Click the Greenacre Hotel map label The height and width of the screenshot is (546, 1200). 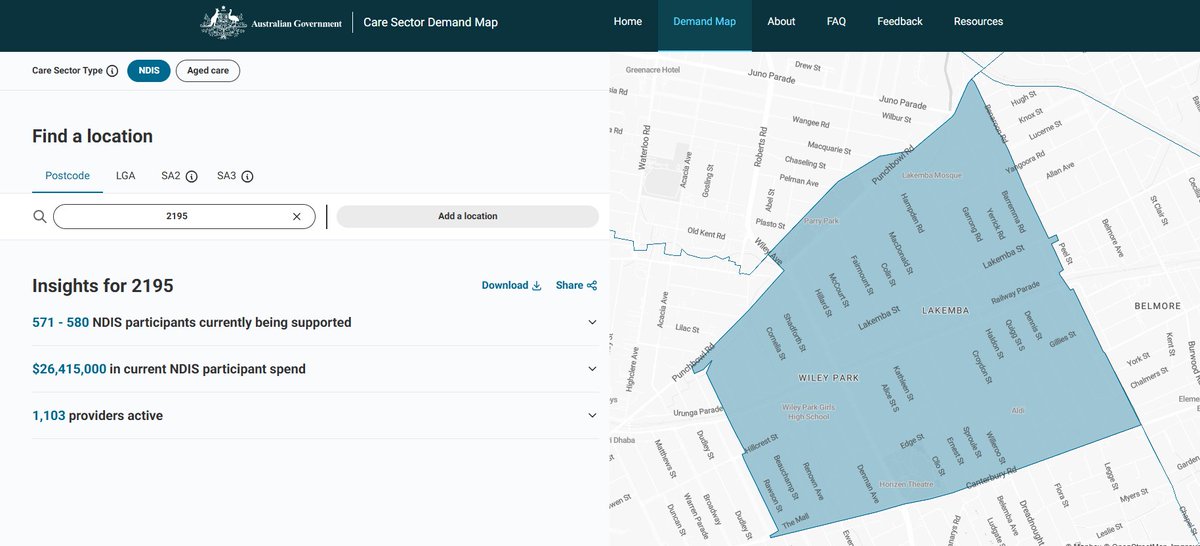[x=652, y=71]
